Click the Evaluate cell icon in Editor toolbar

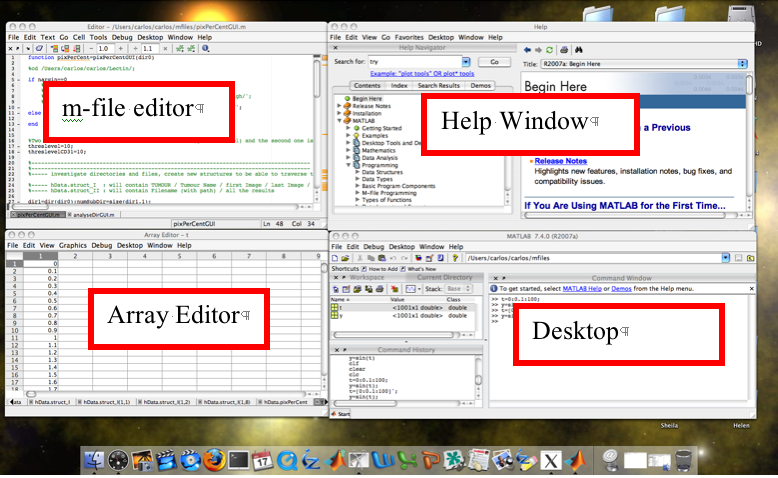click(54, 49)
